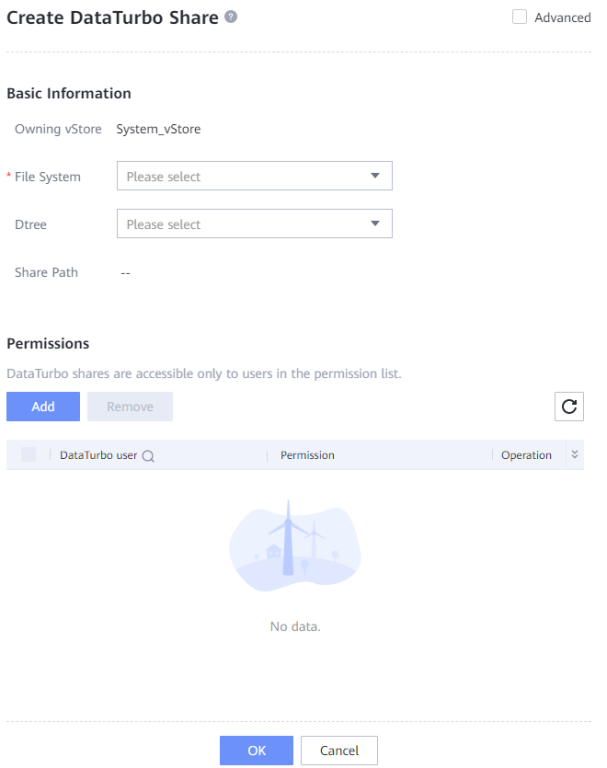Enable the Advanced checkbox
Image resolution: width=607 pixels, height=768 pixels.
[519, 17]
